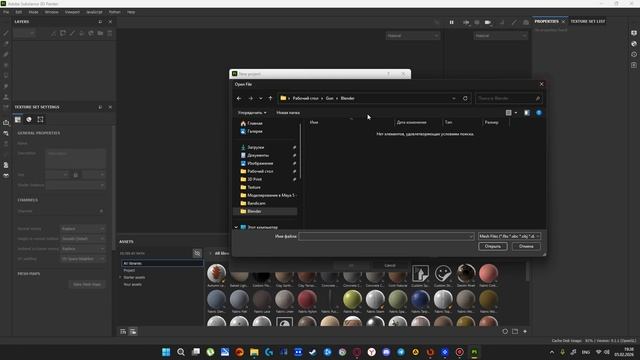Change file view layout icon in Open File
Viewport: 640px width, 360px height.
509,113
